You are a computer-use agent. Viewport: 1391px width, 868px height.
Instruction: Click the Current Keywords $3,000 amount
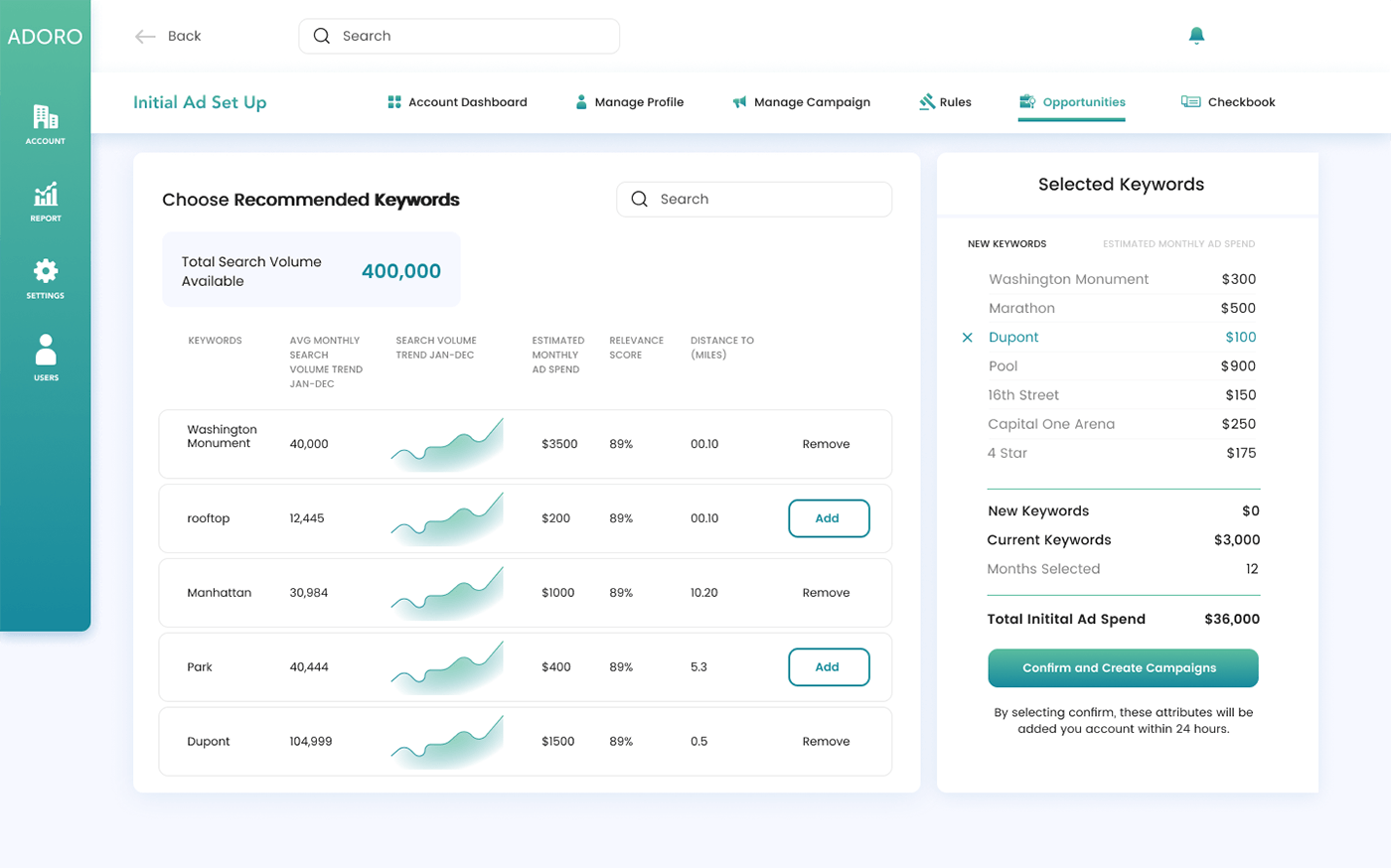point(1237,540)
